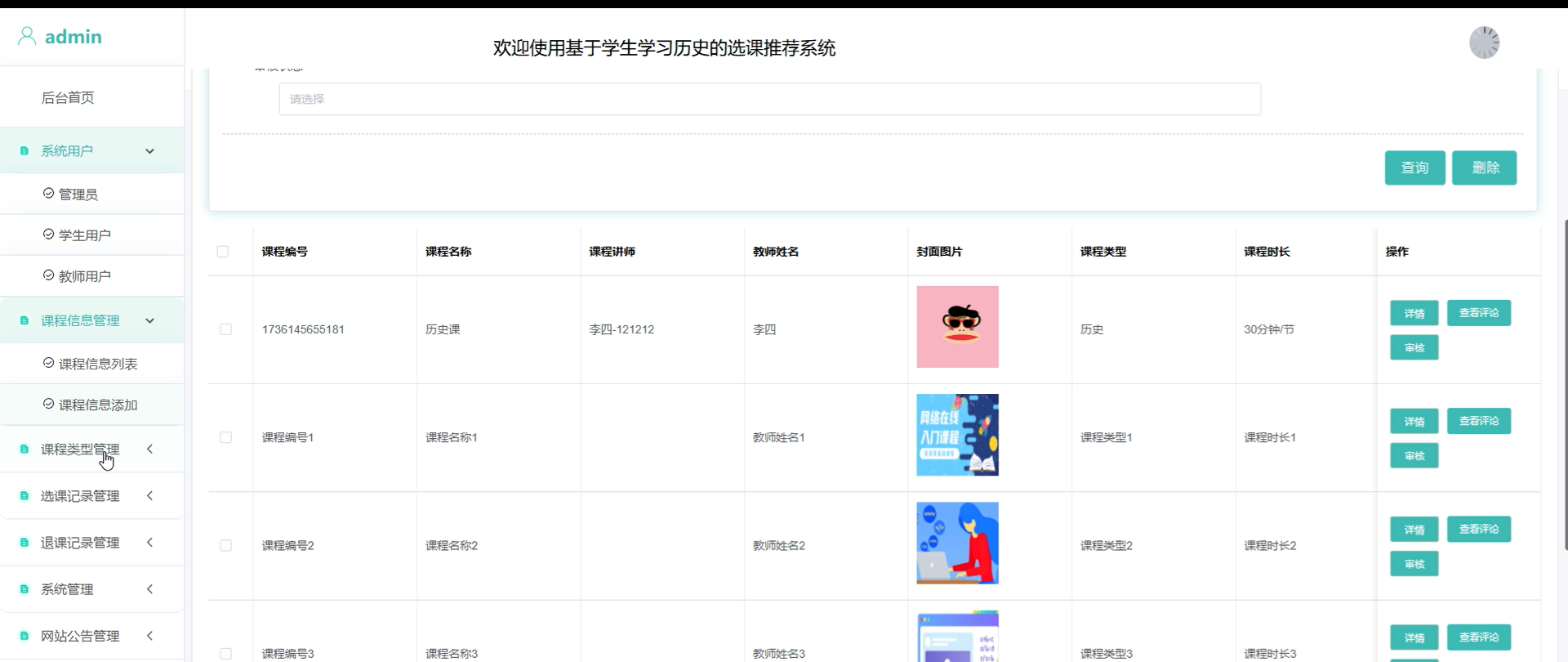Click the 删除 delete button

1484,168
